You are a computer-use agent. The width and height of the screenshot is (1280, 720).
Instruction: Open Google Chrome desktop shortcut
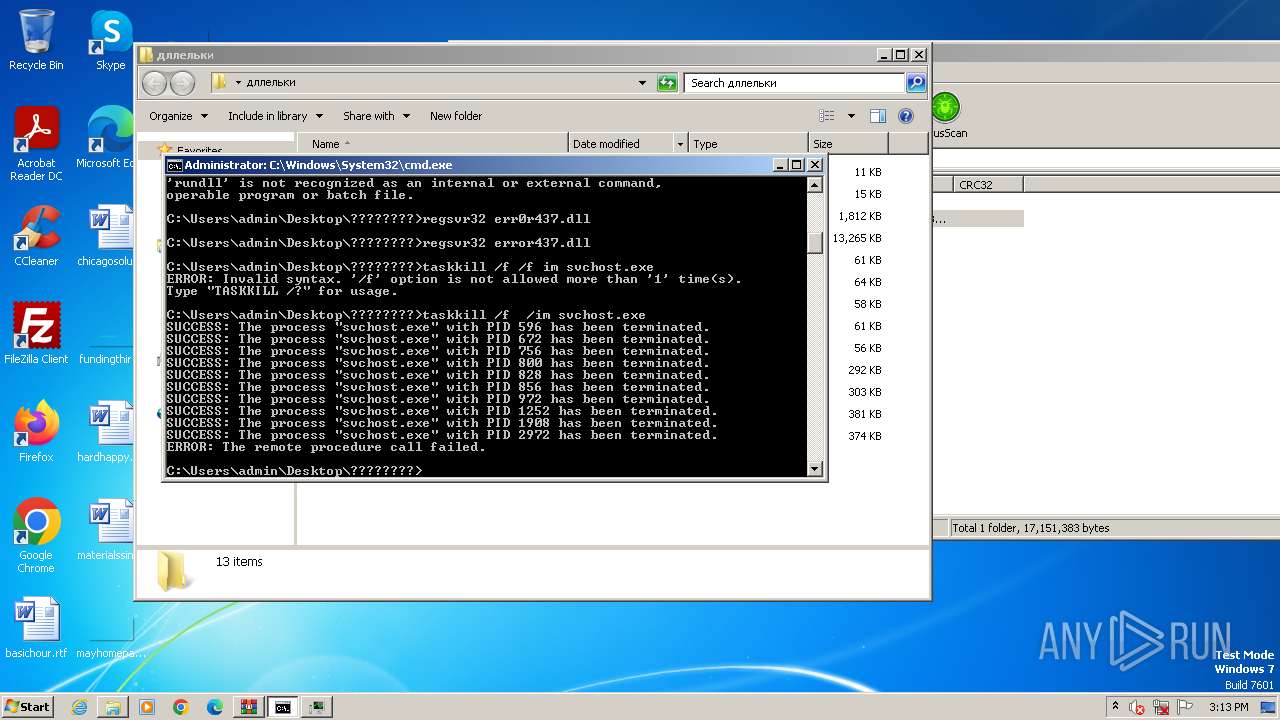(36, 536)
